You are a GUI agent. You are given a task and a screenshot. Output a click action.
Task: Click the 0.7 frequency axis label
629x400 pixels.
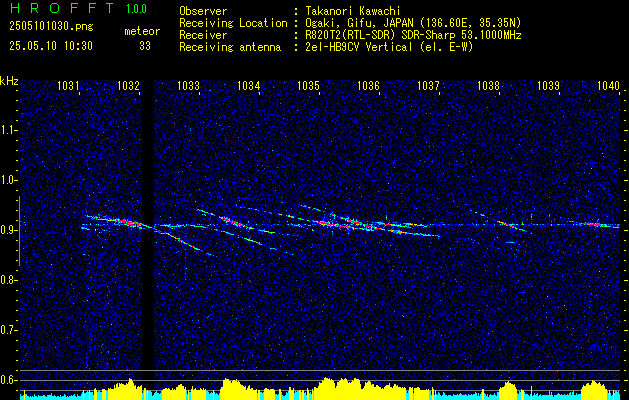pyautogui.click(x=9, y=330)
